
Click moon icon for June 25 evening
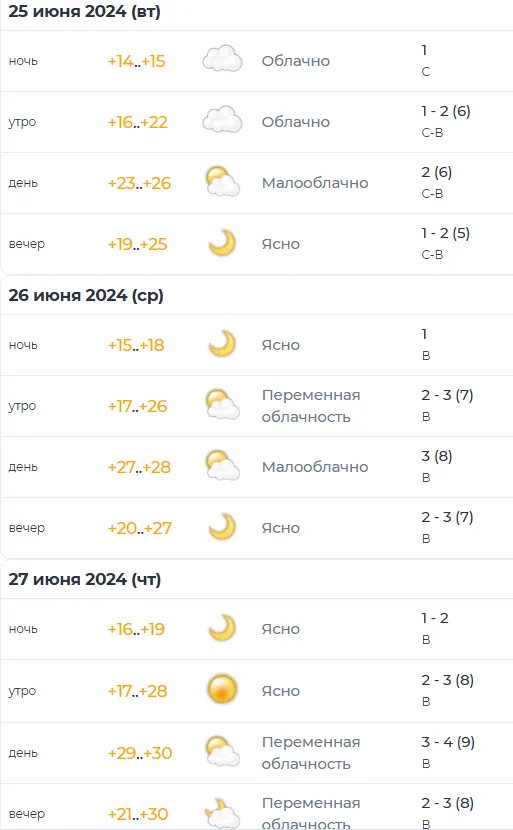pyautogui.click(x=222, y=243)
